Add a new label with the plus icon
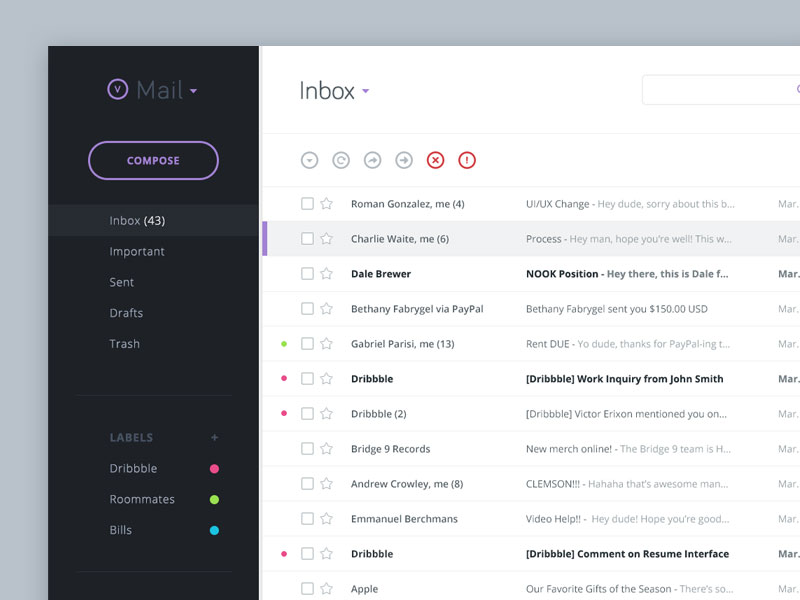 [x=216, y=437]
